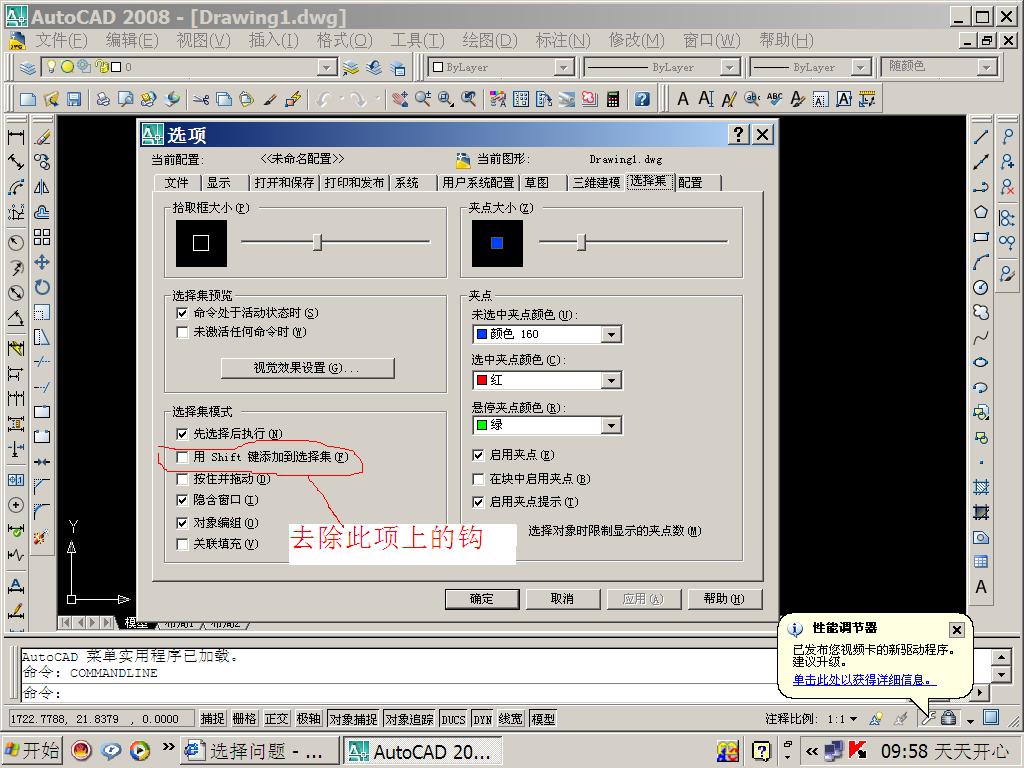Expand the 随颜色 plot style dropdown
1024x768 pixels.
(986, 67)
